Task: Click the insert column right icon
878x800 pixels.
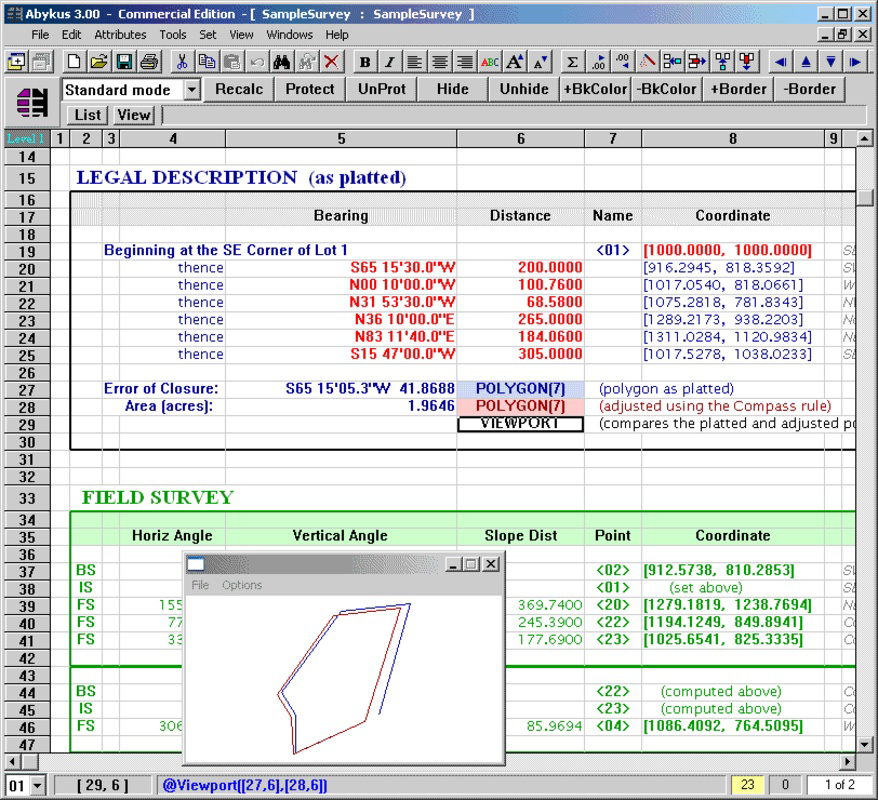Action: coord(697,62)
